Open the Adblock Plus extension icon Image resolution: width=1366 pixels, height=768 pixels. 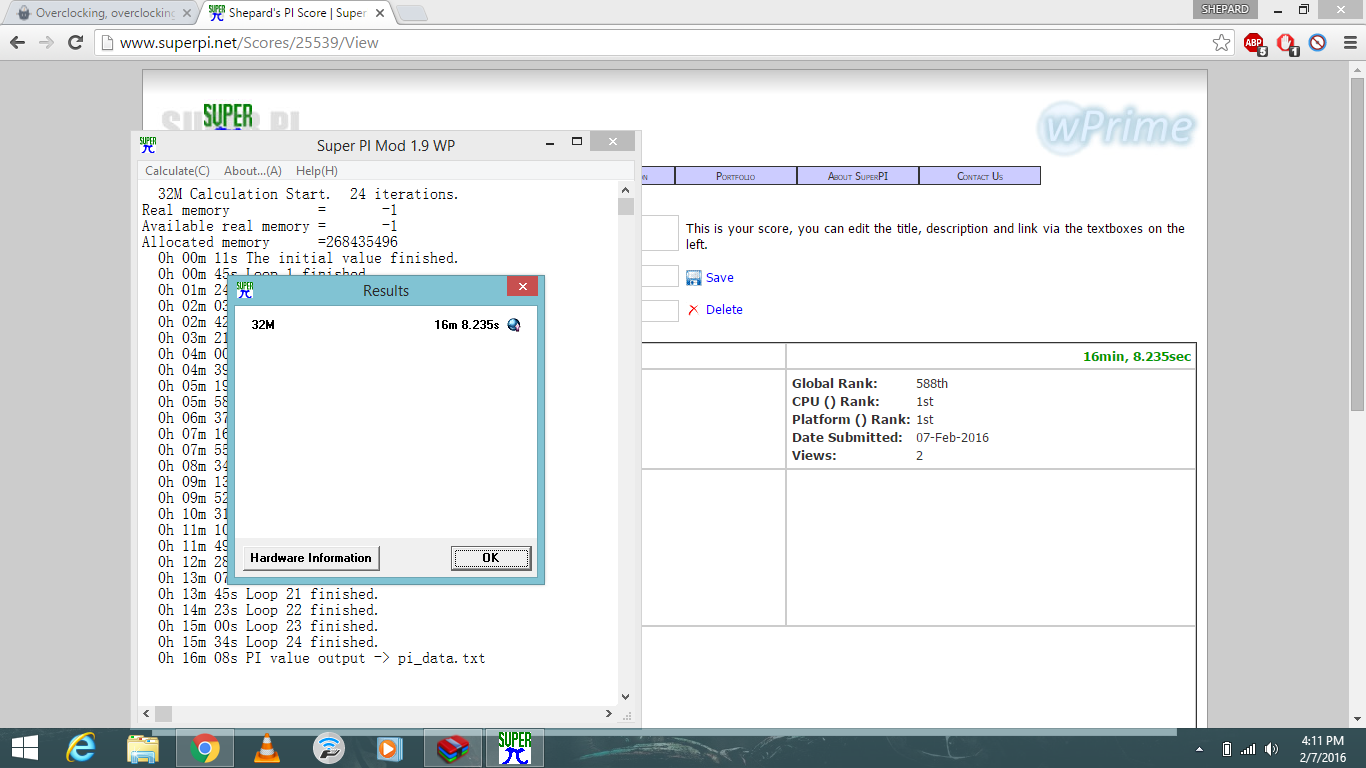click(1254, 43)
